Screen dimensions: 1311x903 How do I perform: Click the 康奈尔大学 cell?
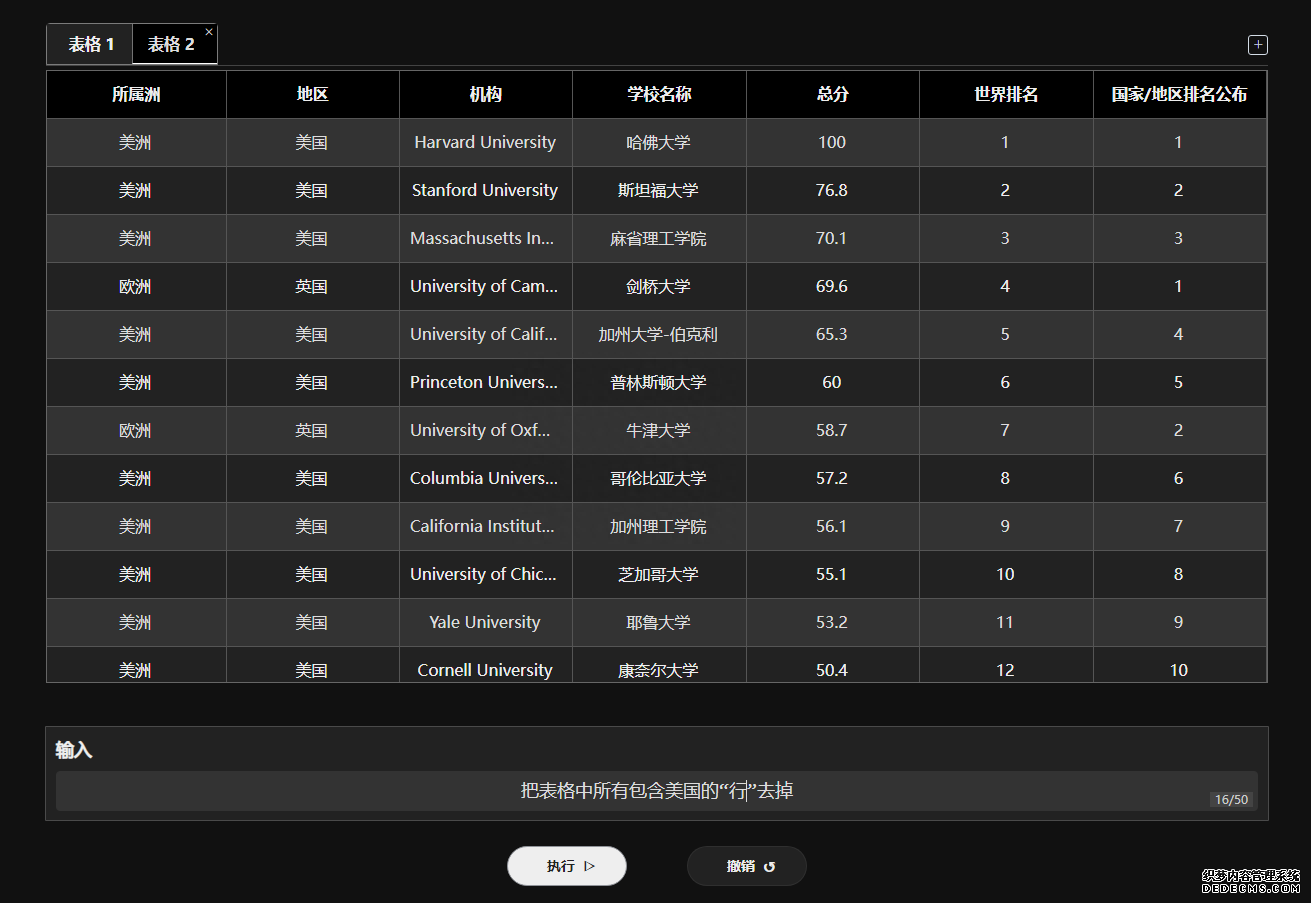(x=659, y=667)
